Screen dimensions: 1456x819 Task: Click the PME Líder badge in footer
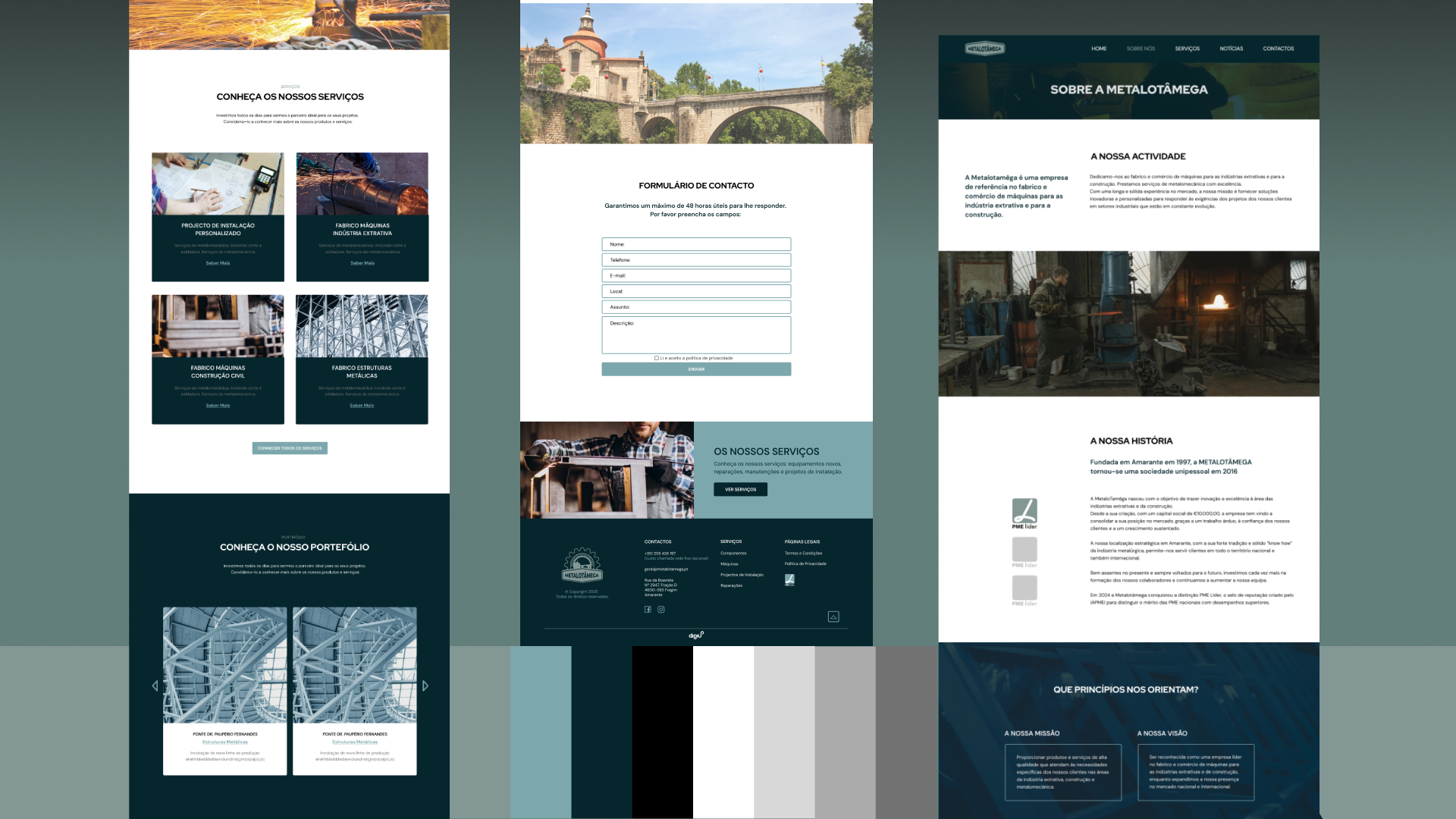[x=789, y=580]
